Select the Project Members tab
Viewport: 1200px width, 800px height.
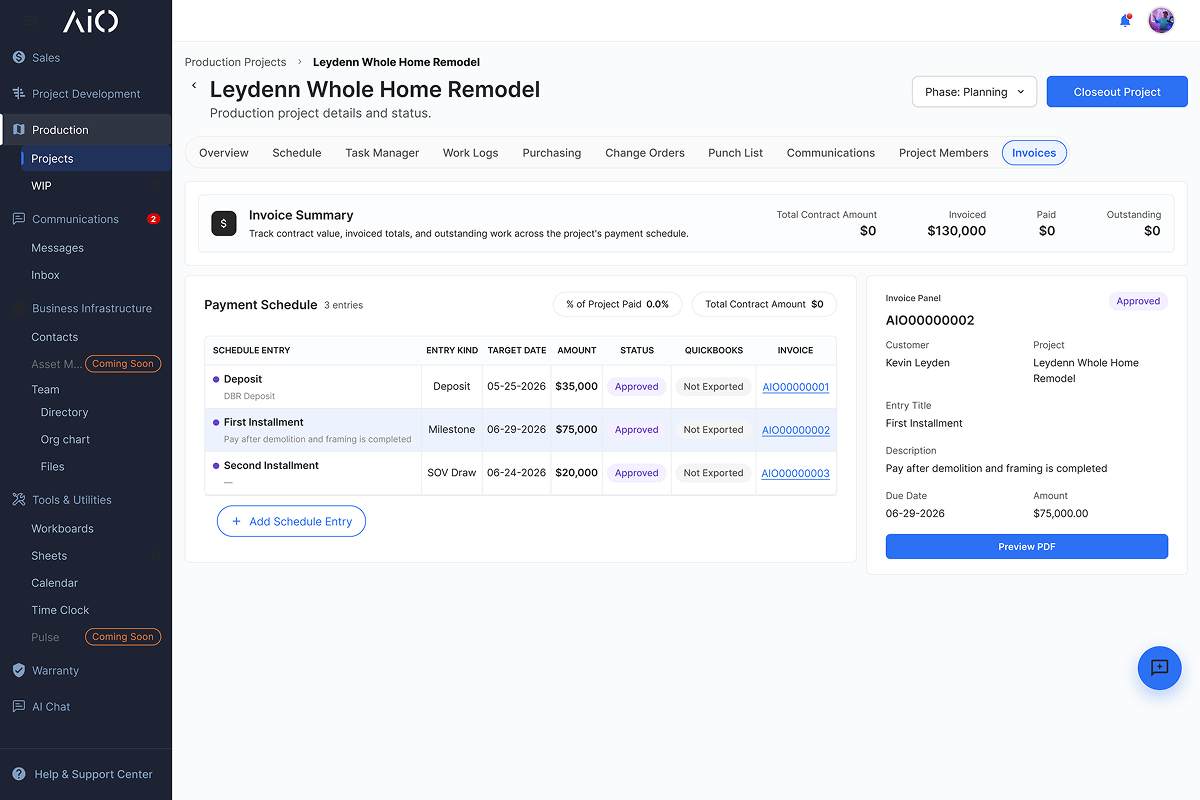pos(943,153)
